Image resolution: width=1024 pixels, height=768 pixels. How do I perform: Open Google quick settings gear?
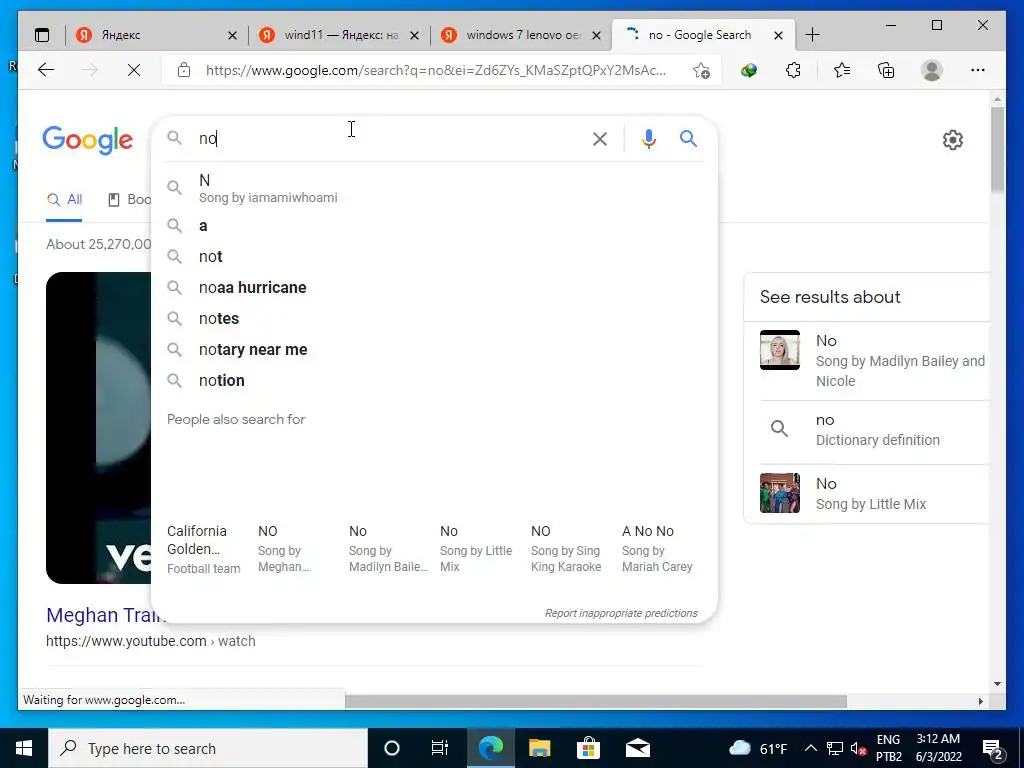click(953, 140)
